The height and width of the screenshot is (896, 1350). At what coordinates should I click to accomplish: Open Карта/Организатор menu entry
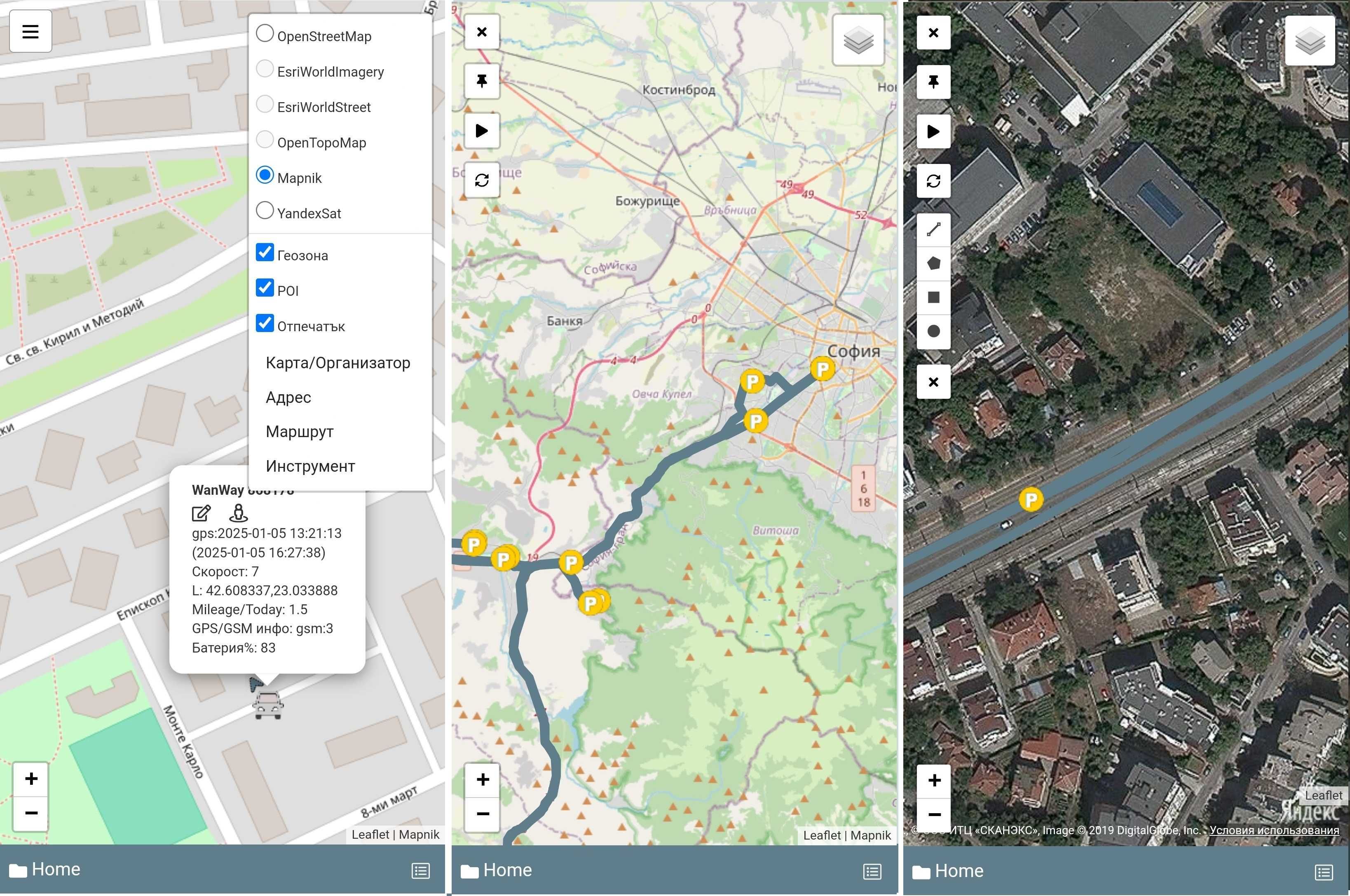point(338,363)
